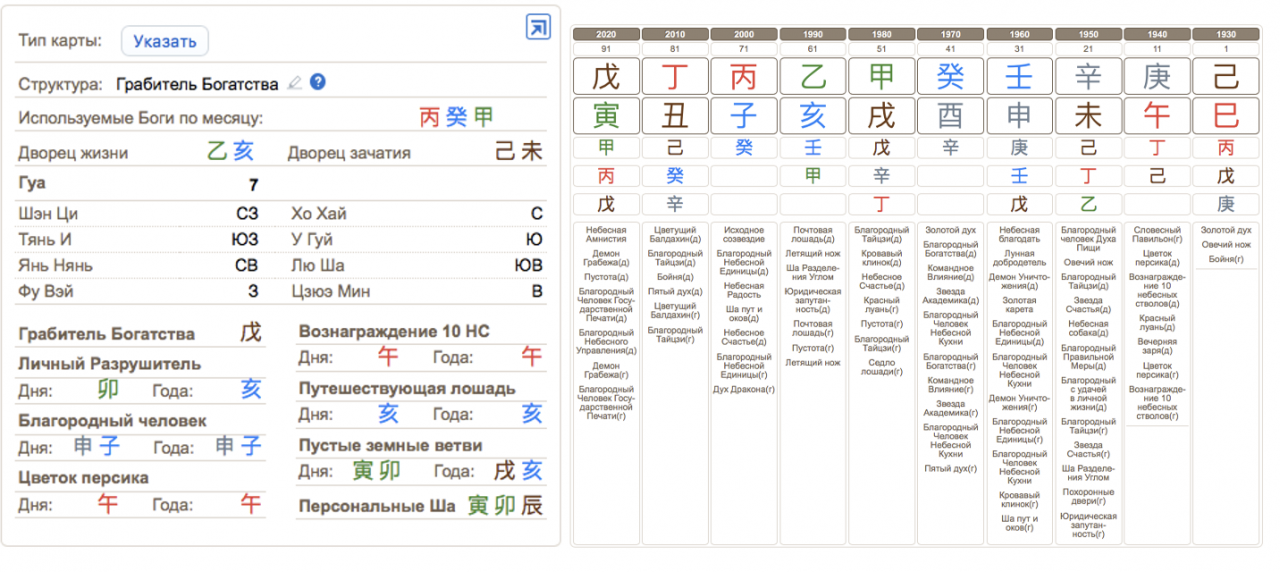
Task: Click the green 乙 stem in 1990 column
Action: (813, 76)
